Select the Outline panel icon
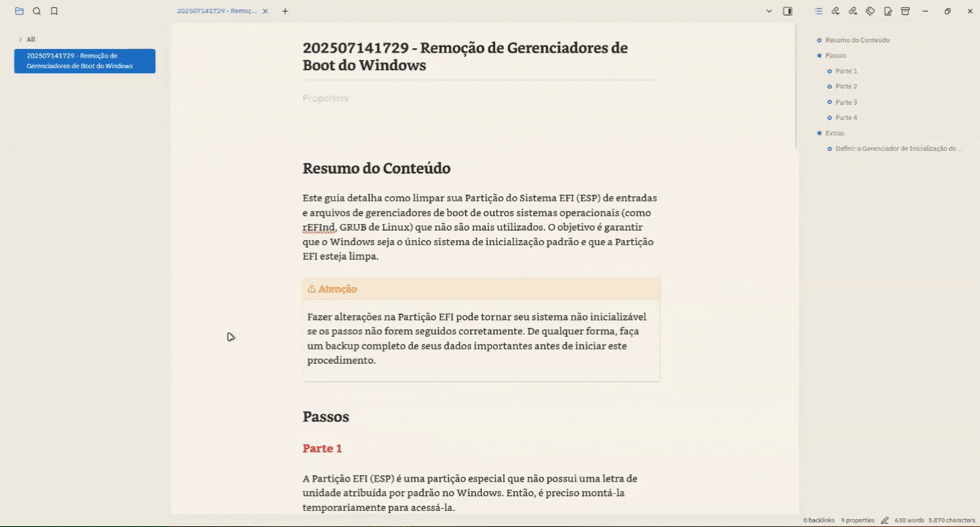The image size is (980, 527). click(x=818, y=11)
